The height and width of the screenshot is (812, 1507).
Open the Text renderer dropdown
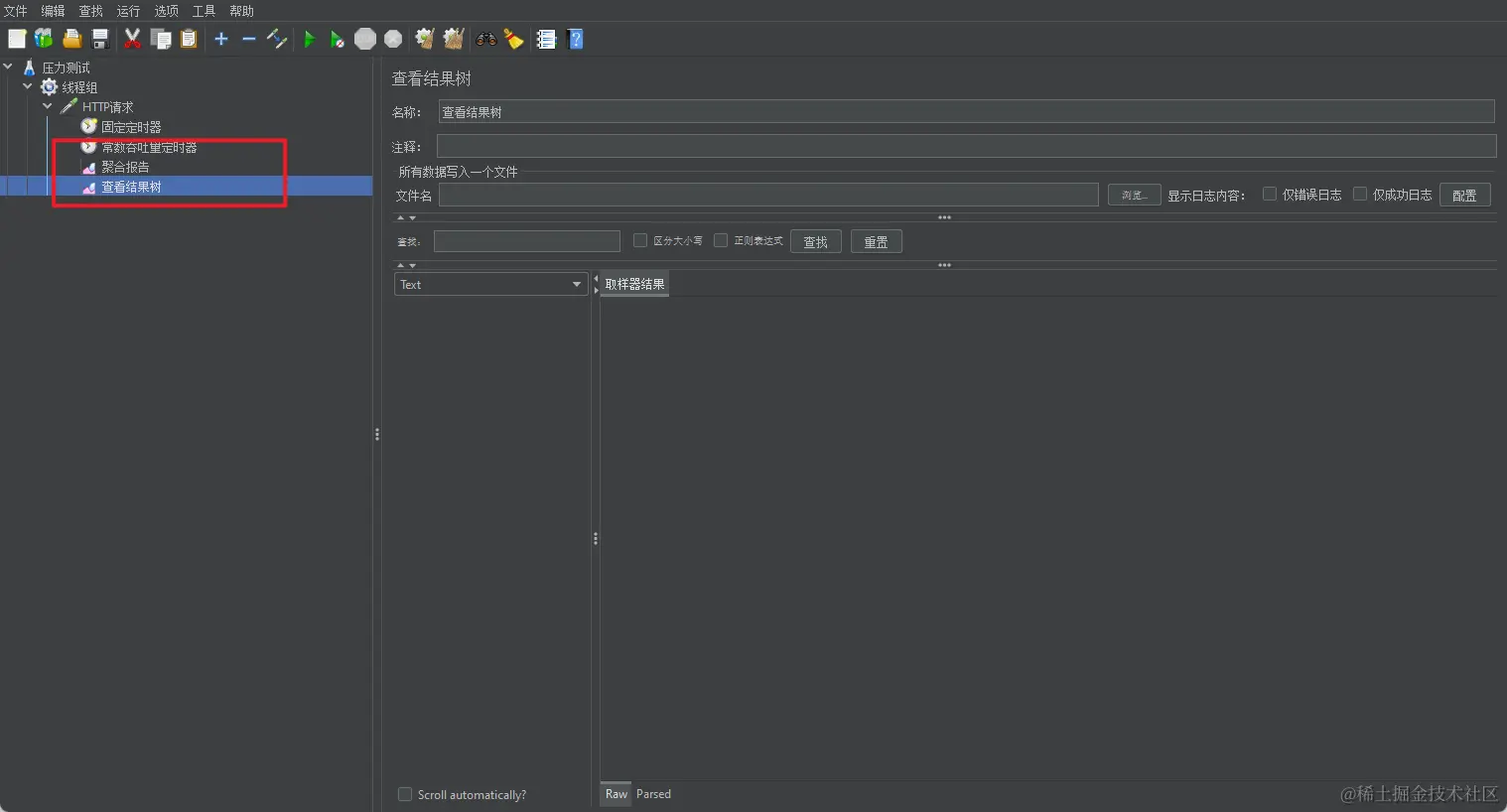pyautogui.click(x=491, y=284)
